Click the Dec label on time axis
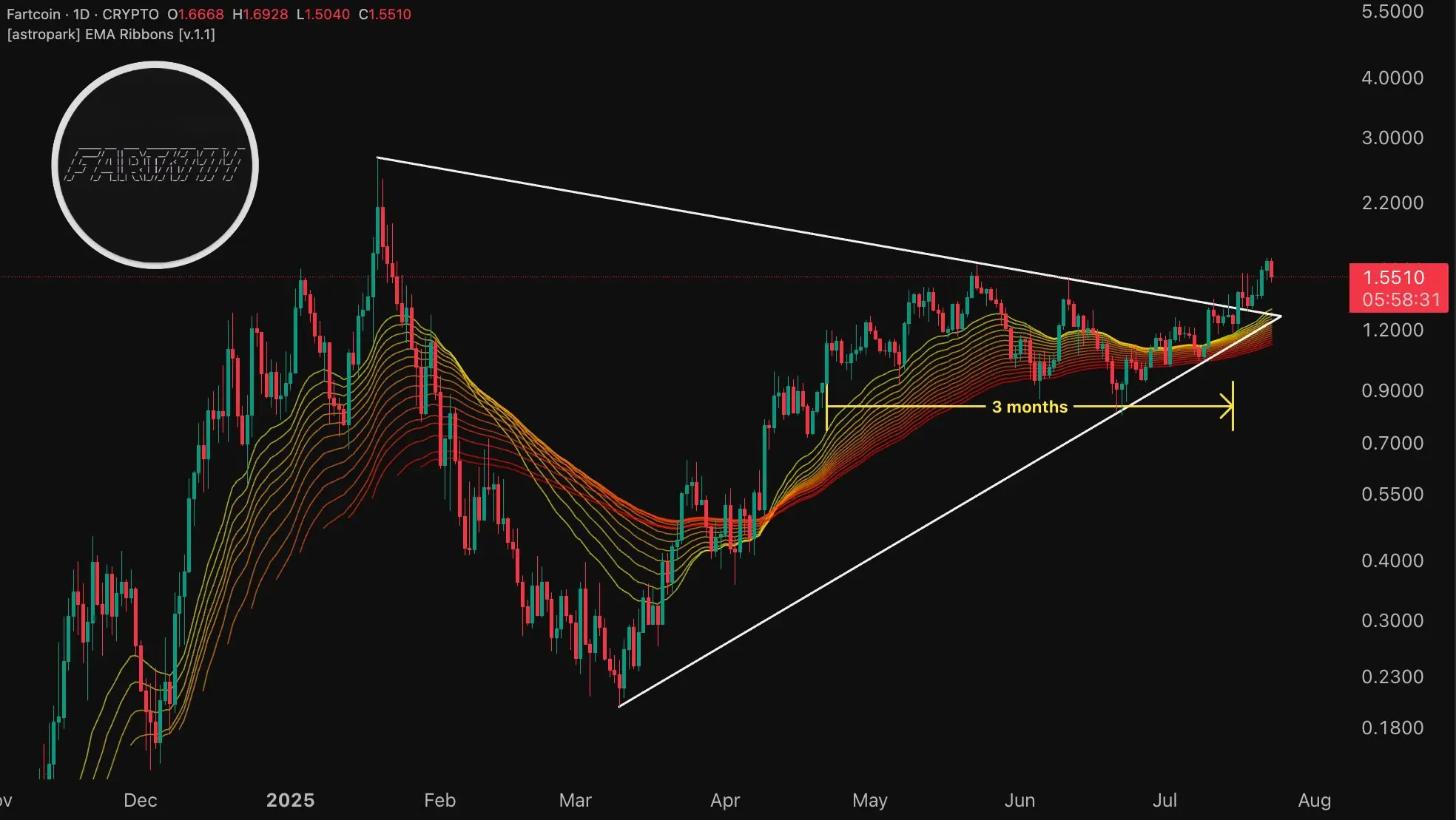The width and height of the screenshot is (1456, 820). point(141,800)
